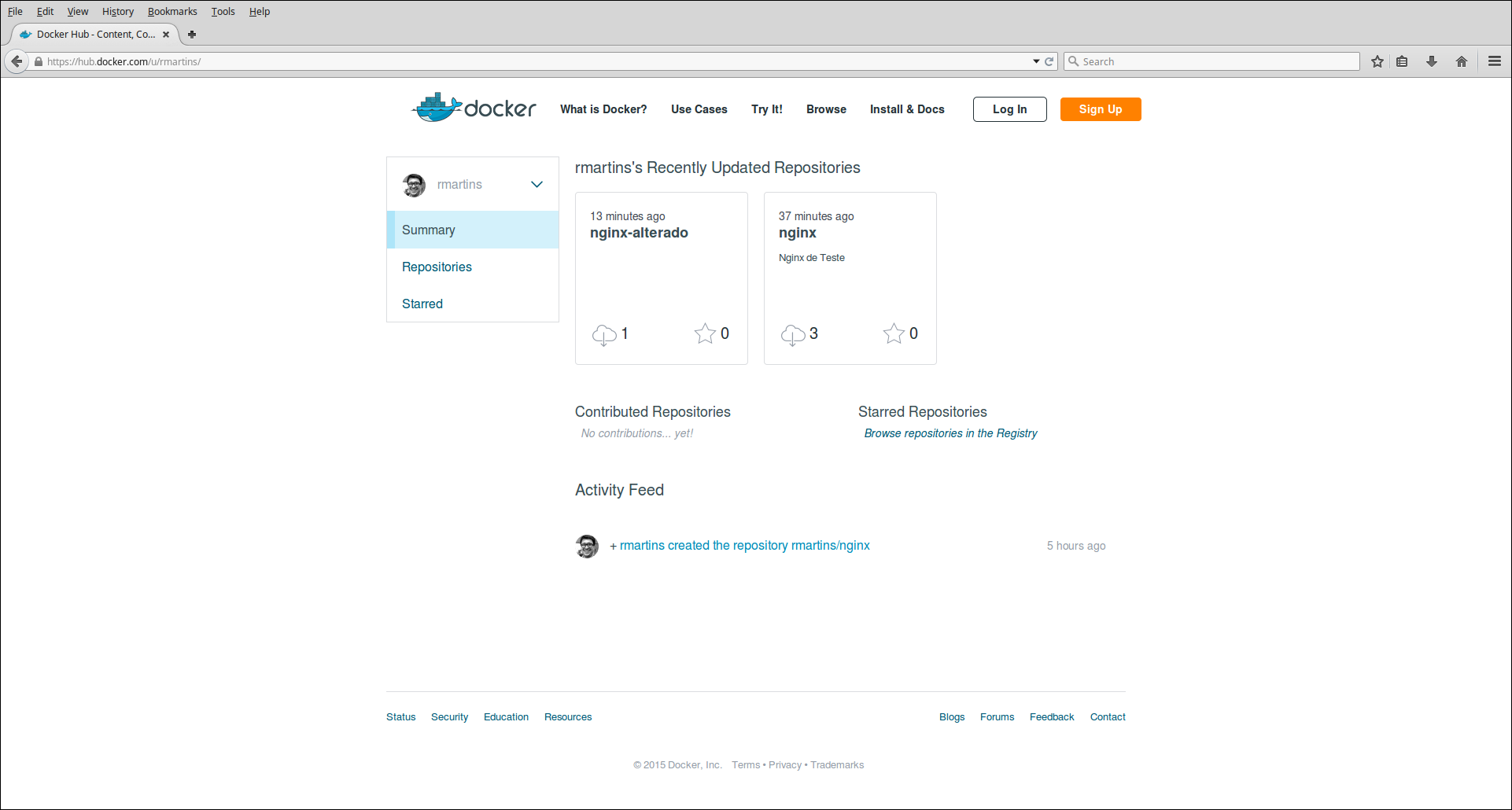
Task: Click the reload page icon
Action: (x=1049, y=61)
